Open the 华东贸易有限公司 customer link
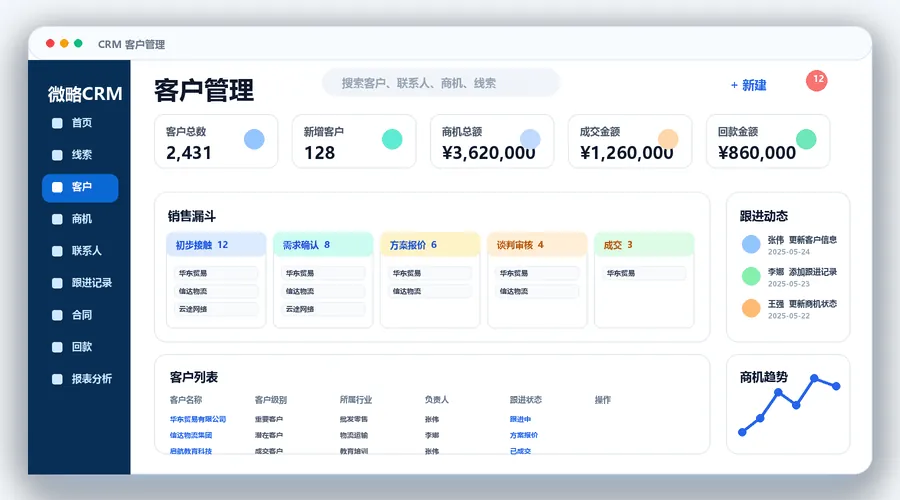900x500 pixels. click(x=198, y=419)
